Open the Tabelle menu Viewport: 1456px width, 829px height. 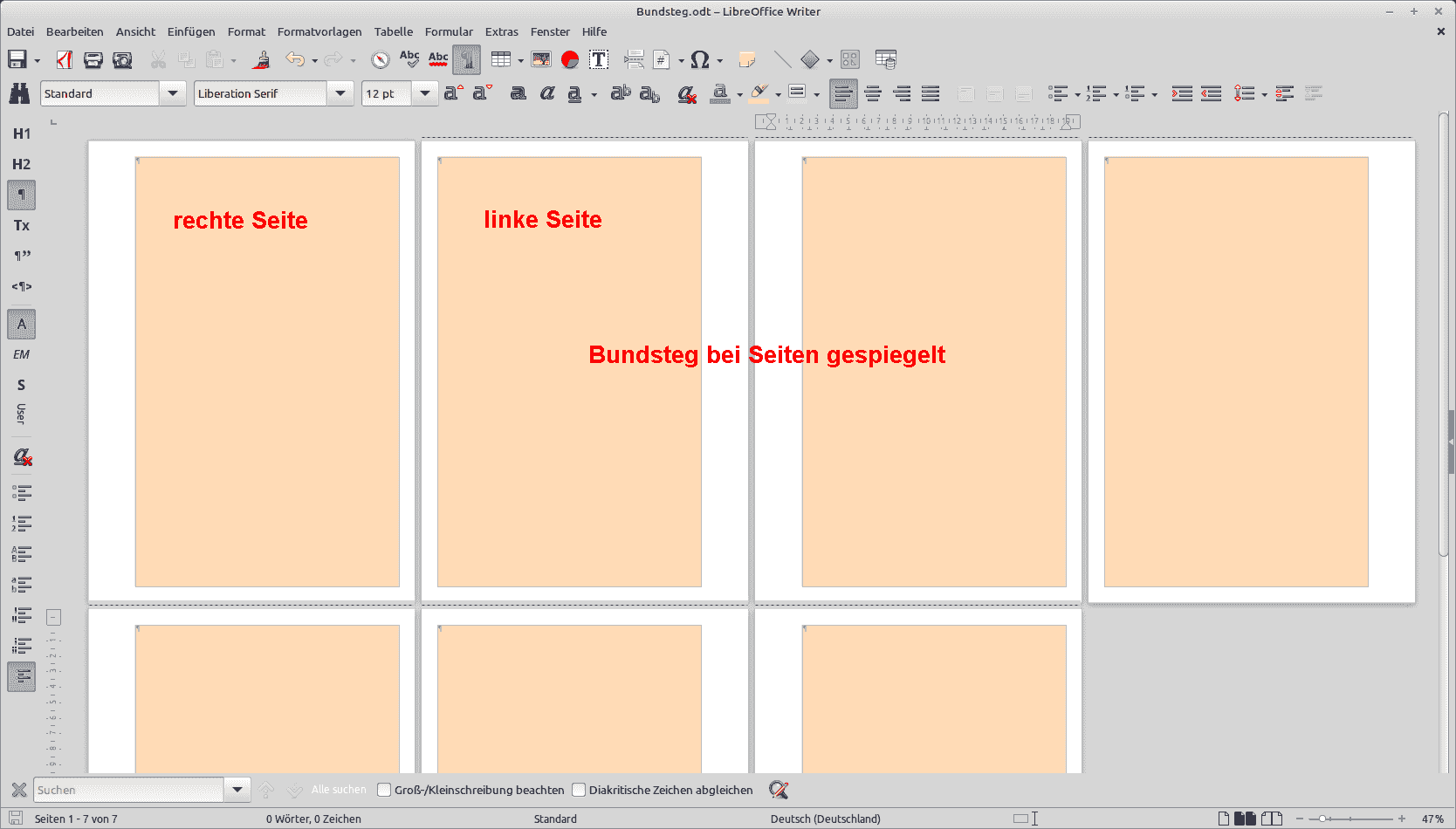point(394,31)
